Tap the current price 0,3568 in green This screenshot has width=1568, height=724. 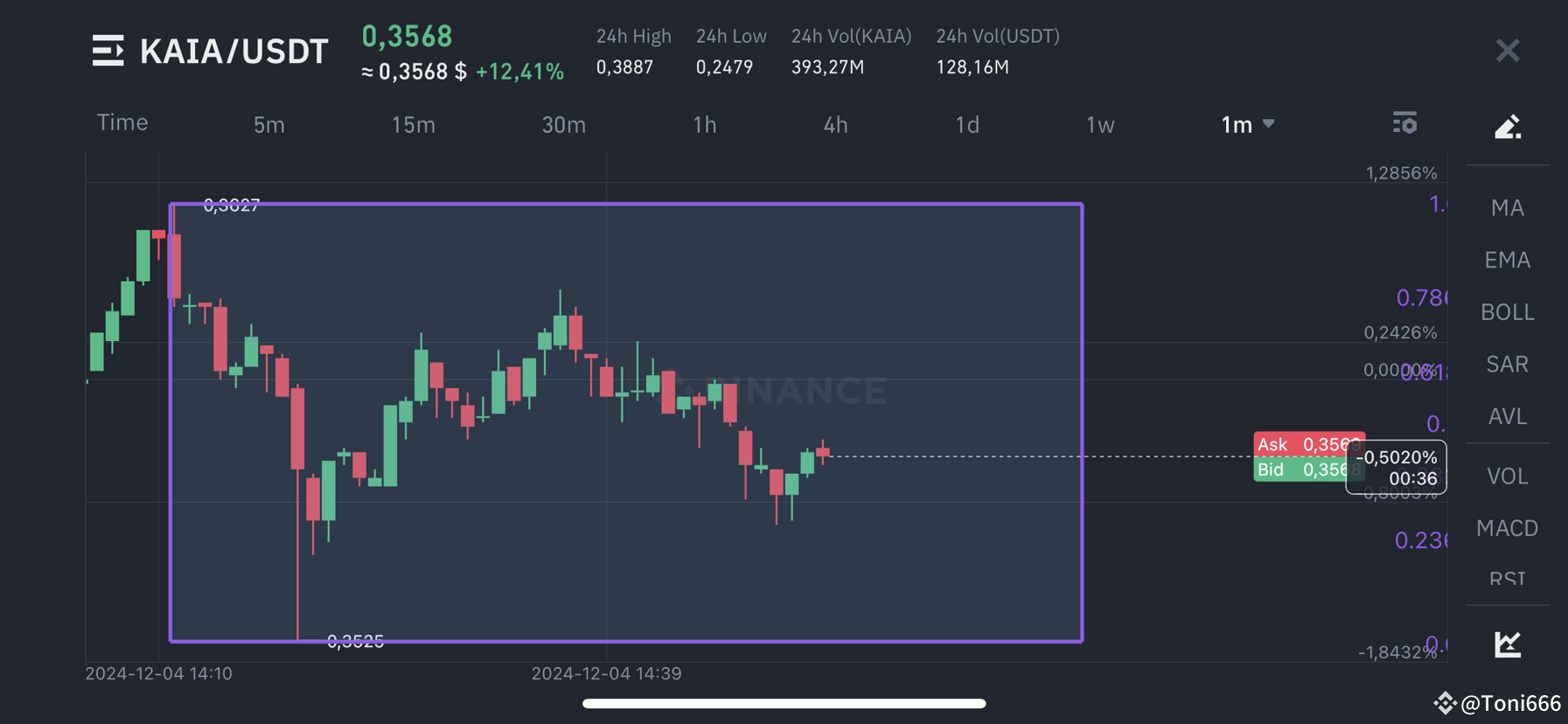408,36
